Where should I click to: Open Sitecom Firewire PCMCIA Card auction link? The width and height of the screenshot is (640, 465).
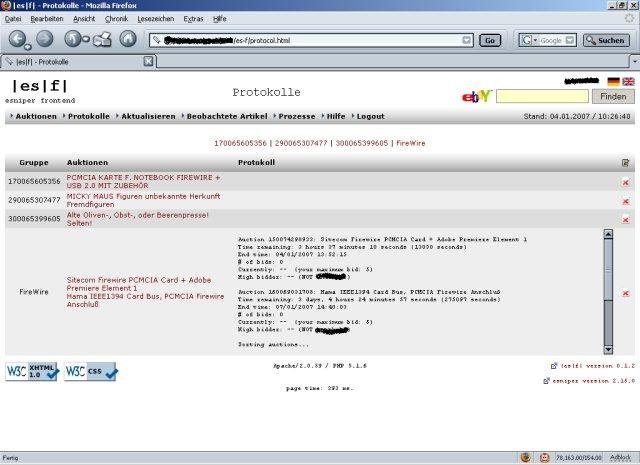[139, 284]
